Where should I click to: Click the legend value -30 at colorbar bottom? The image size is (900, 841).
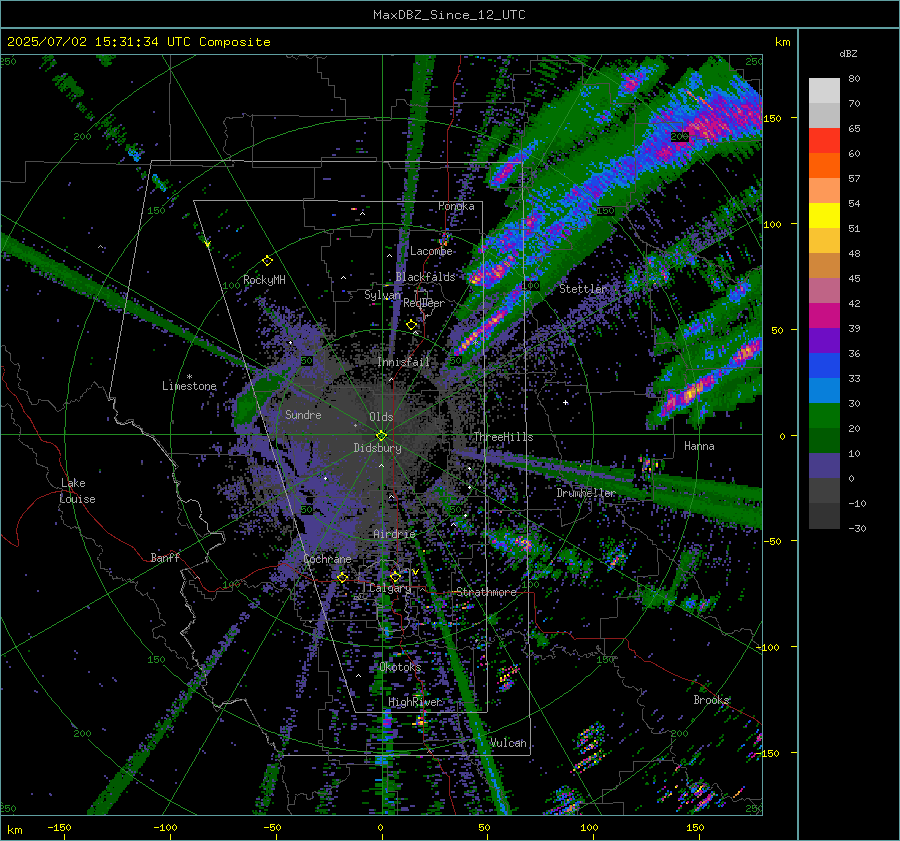857,528
